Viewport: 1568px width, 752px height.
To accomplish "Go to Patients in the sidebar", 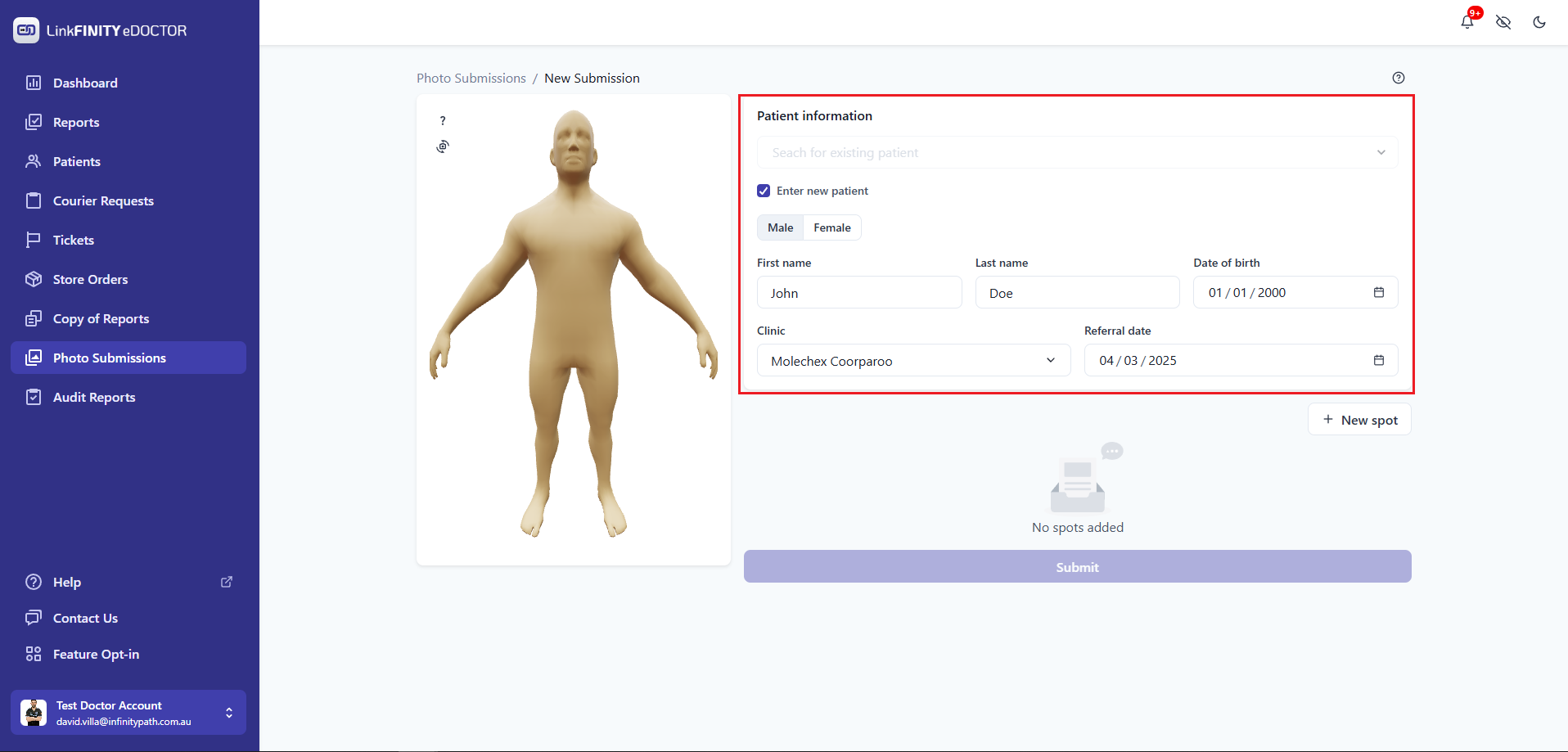I will (x=77, y=162).
